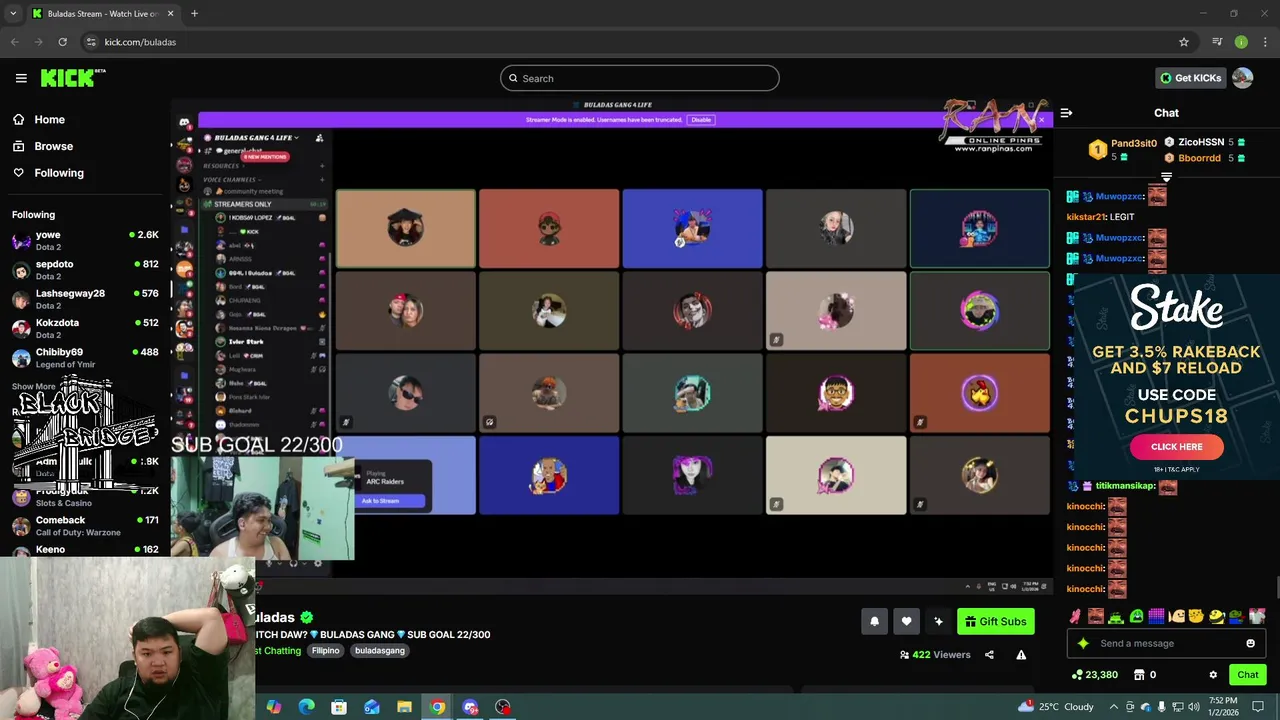
Task: Click the Get KICKs button
Action: (x=1190, y=78)
